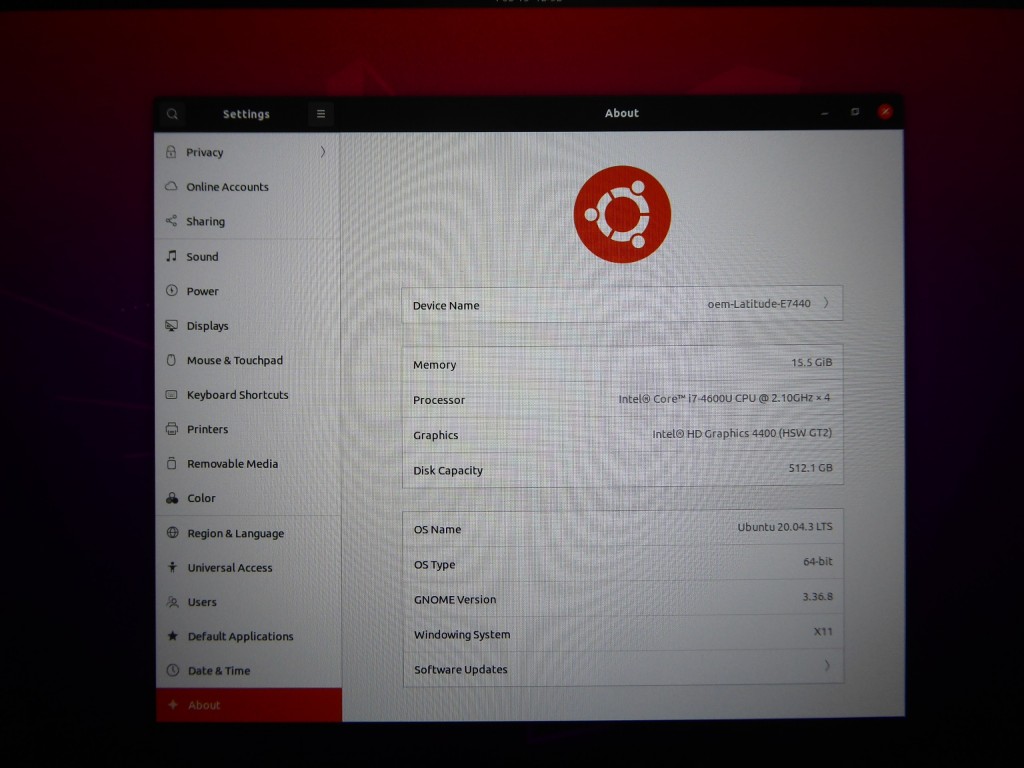Click the Date & Time clock icon

pyautogui.click(x=172, y=670)
